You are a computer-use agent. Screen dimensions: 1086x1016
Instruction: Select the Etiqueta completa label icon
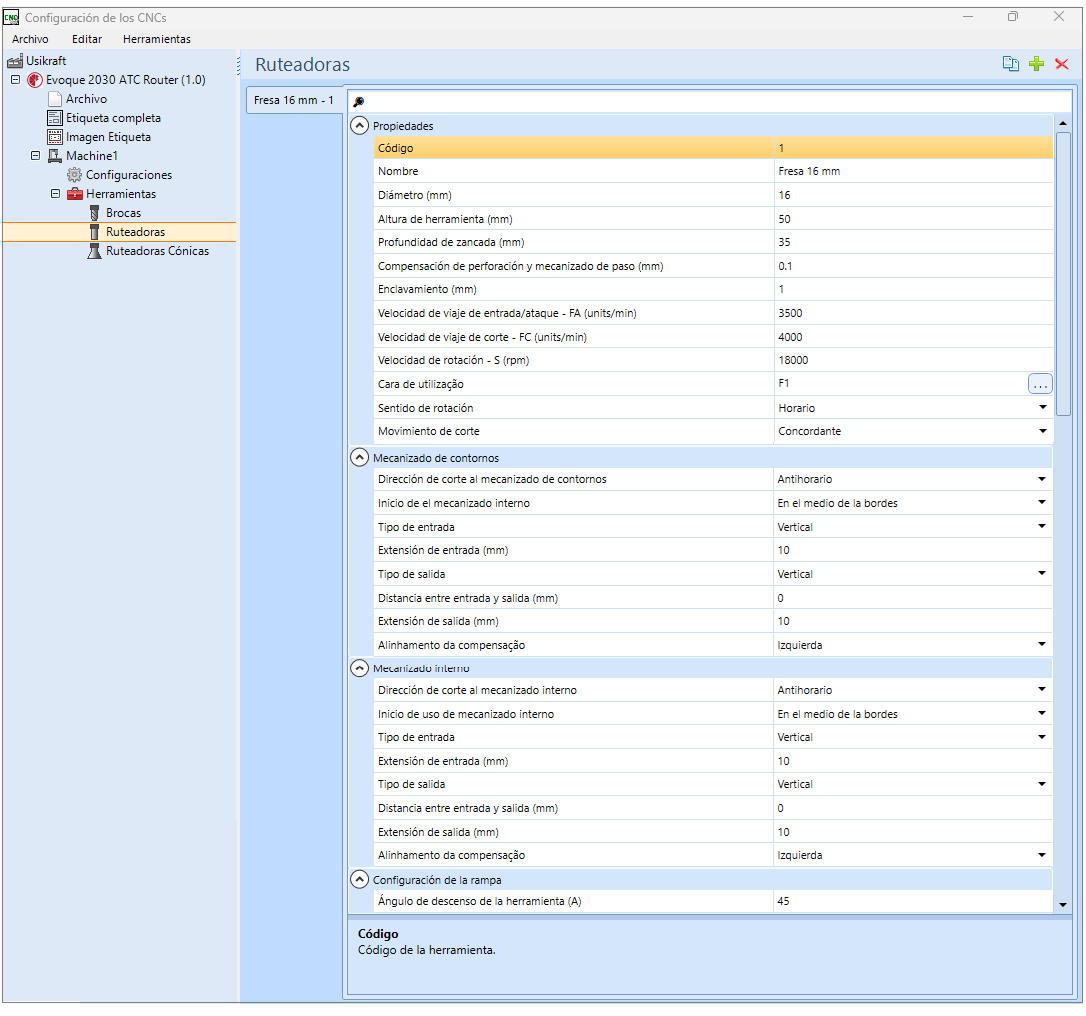pyautogui.click(x=55, y=118)
